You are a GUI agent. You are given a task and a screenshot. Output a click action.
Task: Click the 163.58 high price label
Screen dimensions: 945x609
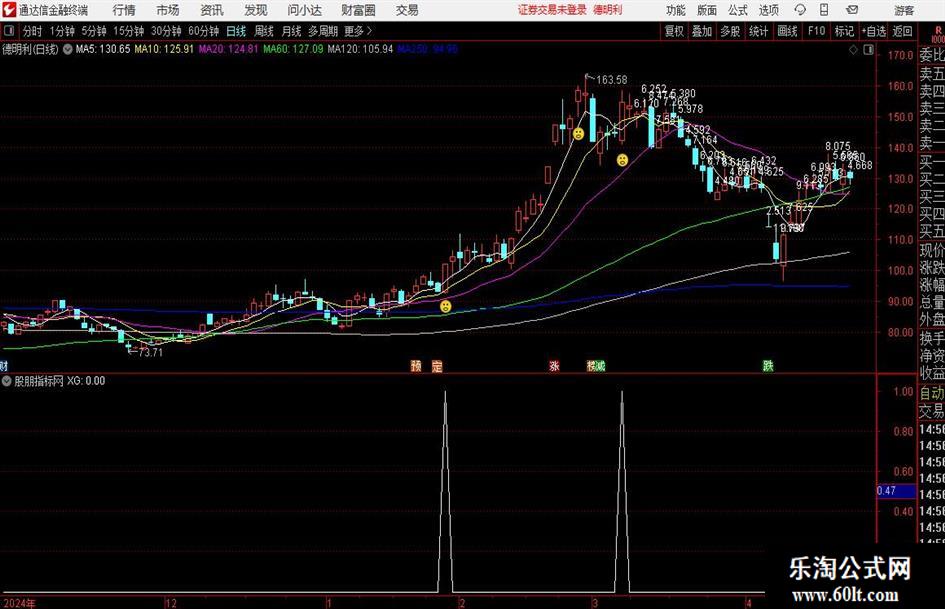pos(612,80)
